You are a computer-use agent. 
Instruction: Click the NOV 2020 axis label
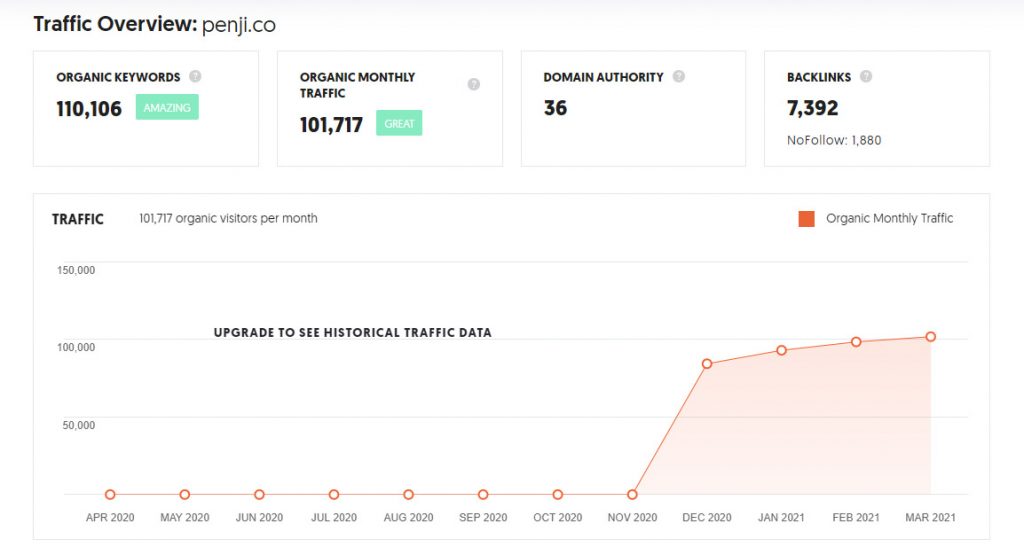click(x=632, y=517)
